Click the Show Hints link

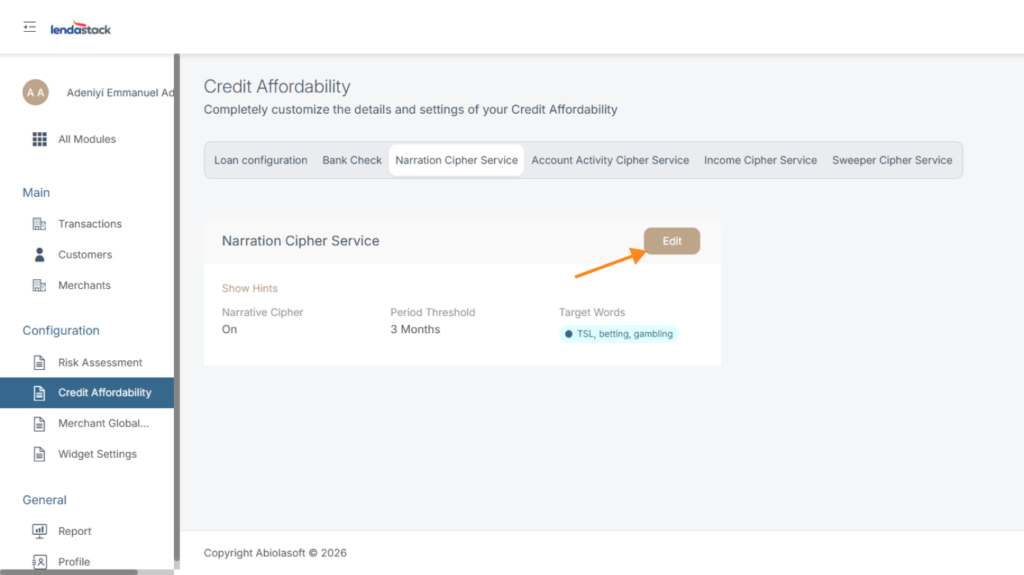click(x=250, y=288)
